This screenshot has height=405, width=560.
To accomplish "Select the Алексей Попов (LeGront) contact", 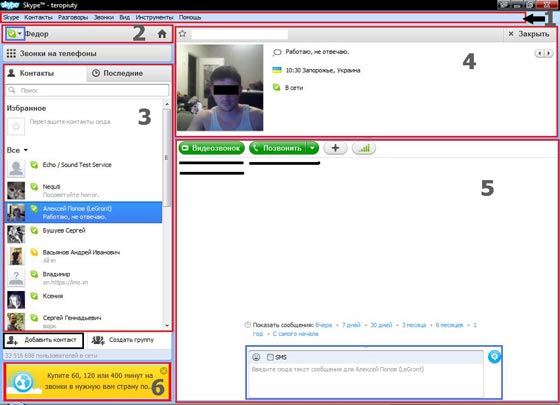I will (x=84, y=212).
